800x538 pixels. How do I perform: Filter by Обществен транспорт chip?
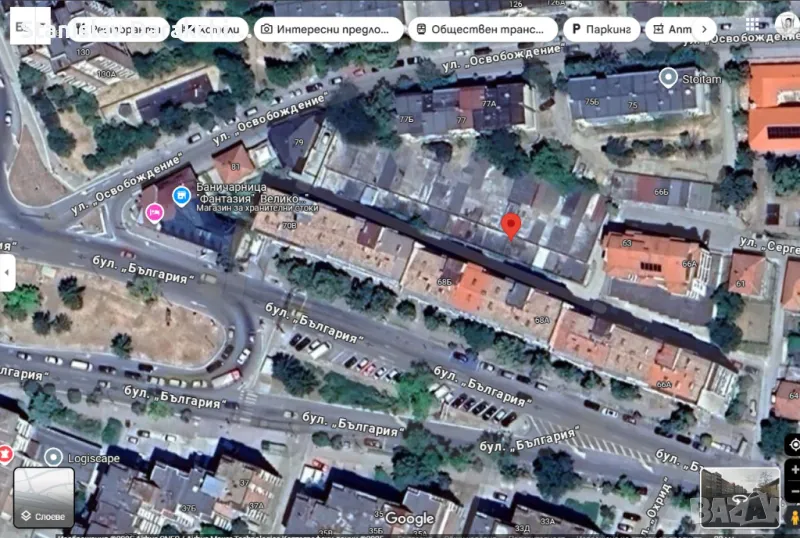pyautogui.click(x=482, y=29)
